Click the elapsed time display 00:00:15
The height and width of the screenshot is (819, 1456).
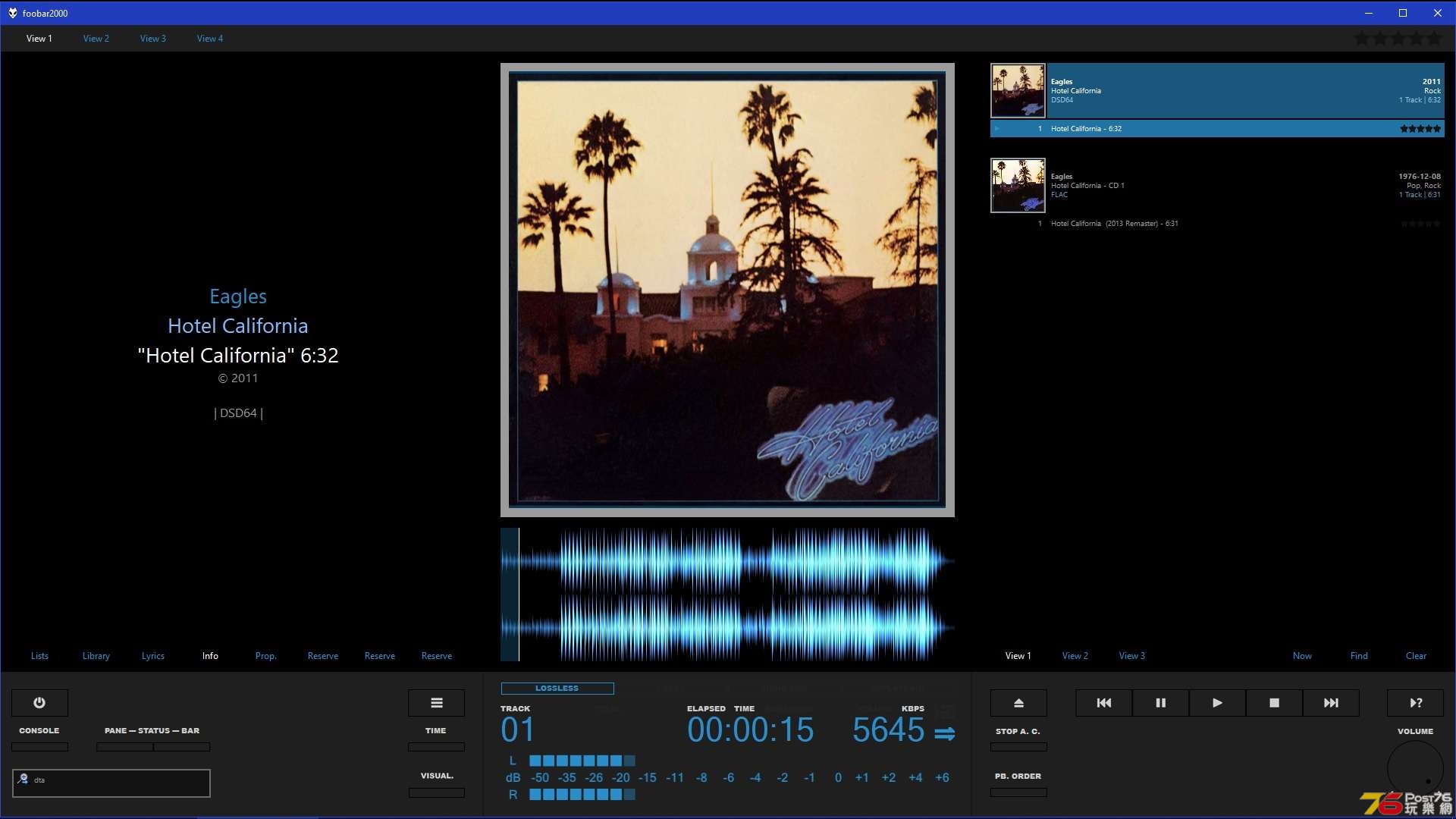[x=751, y=730]
